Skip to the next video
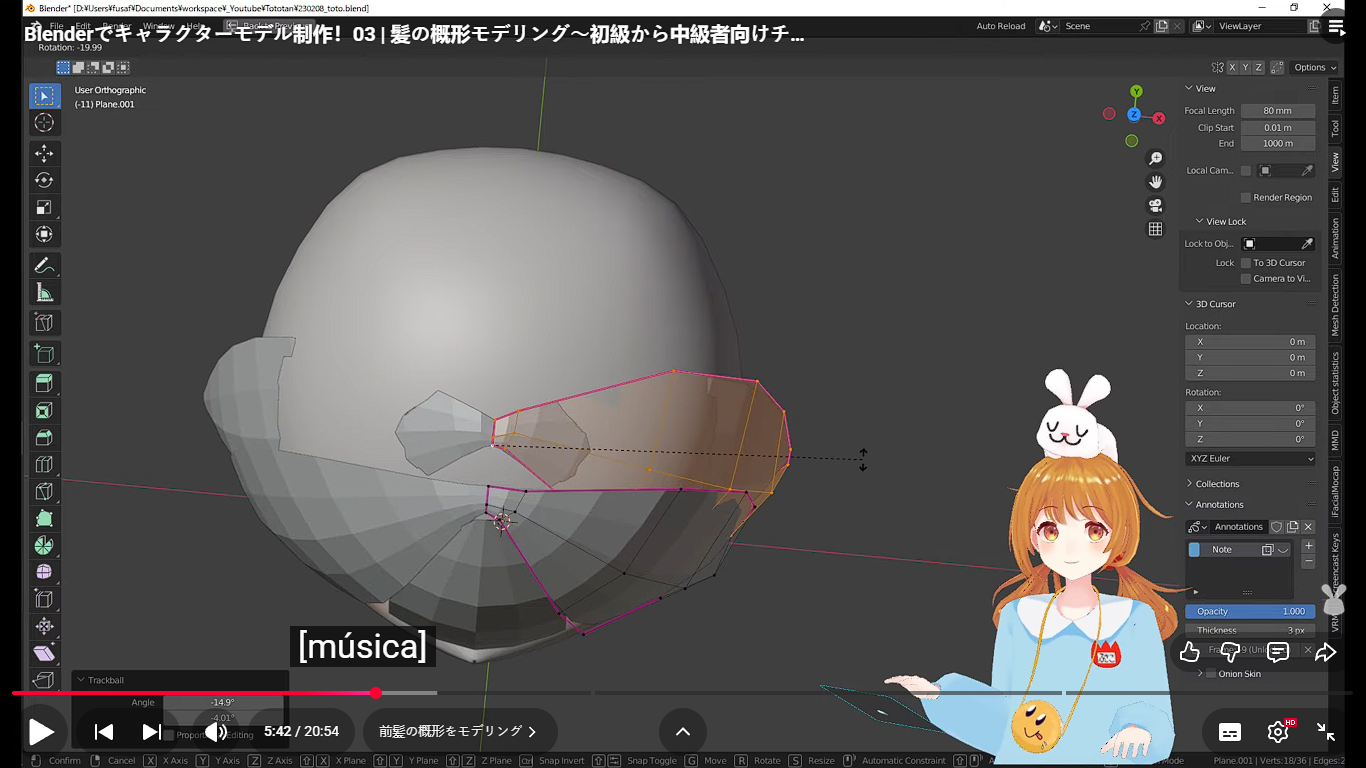The image size is (1366, 768). (x=152, y=732)
